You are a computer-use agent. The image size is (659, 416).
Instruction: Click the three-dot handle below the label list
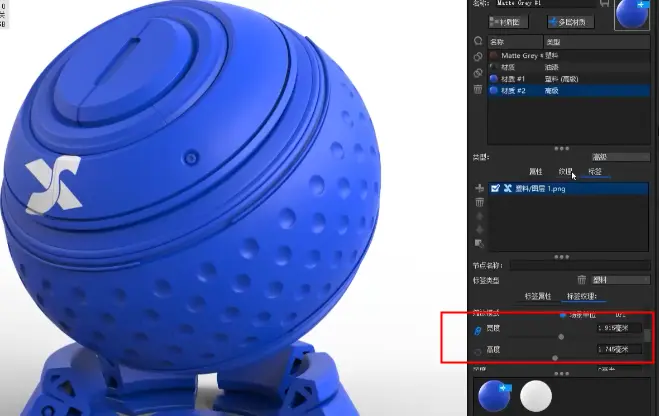[561, 257]
